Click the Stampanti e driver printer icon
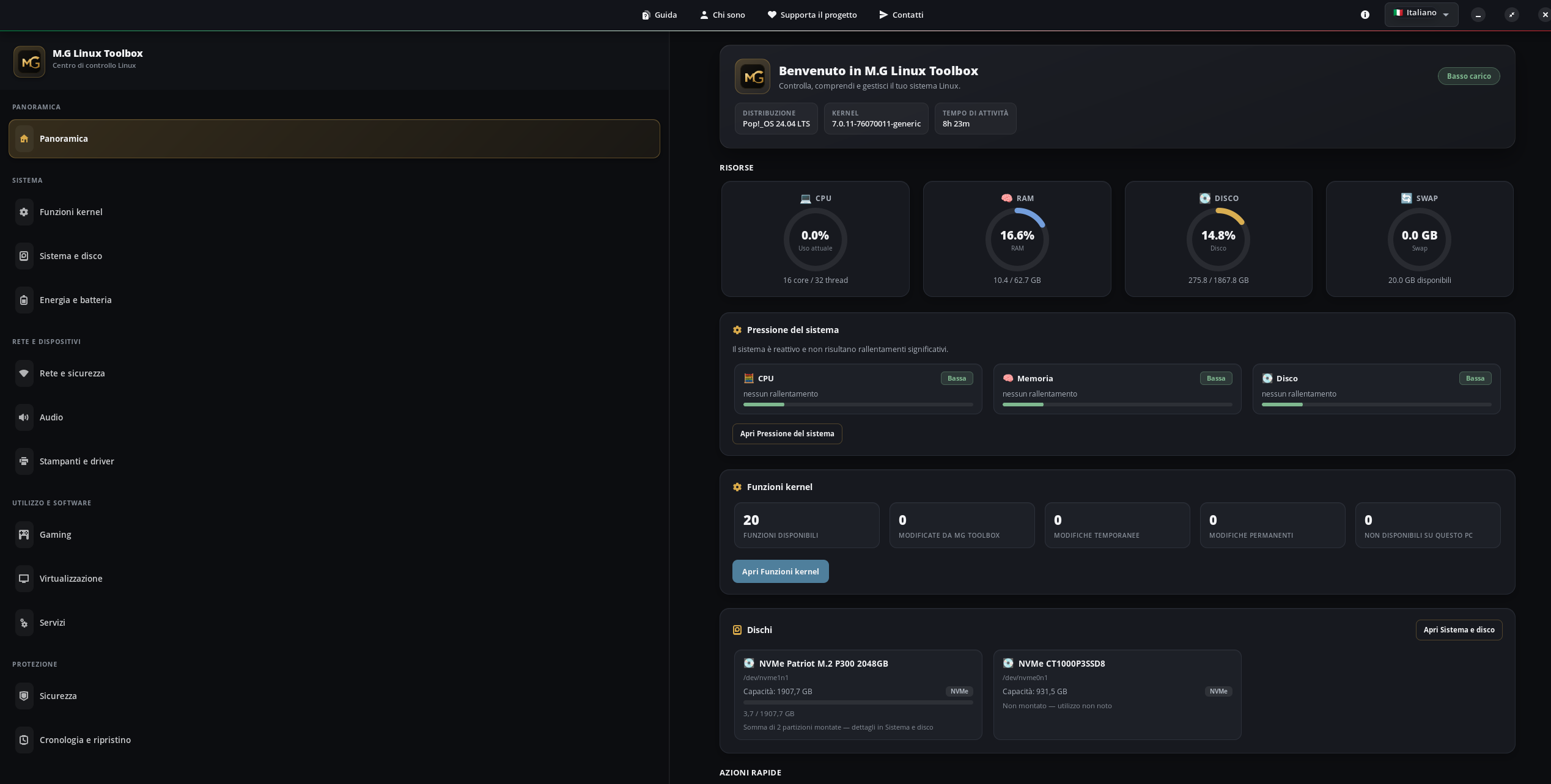Image resolution: width=1551 pixels, height=784 pixels. (24, 461)
